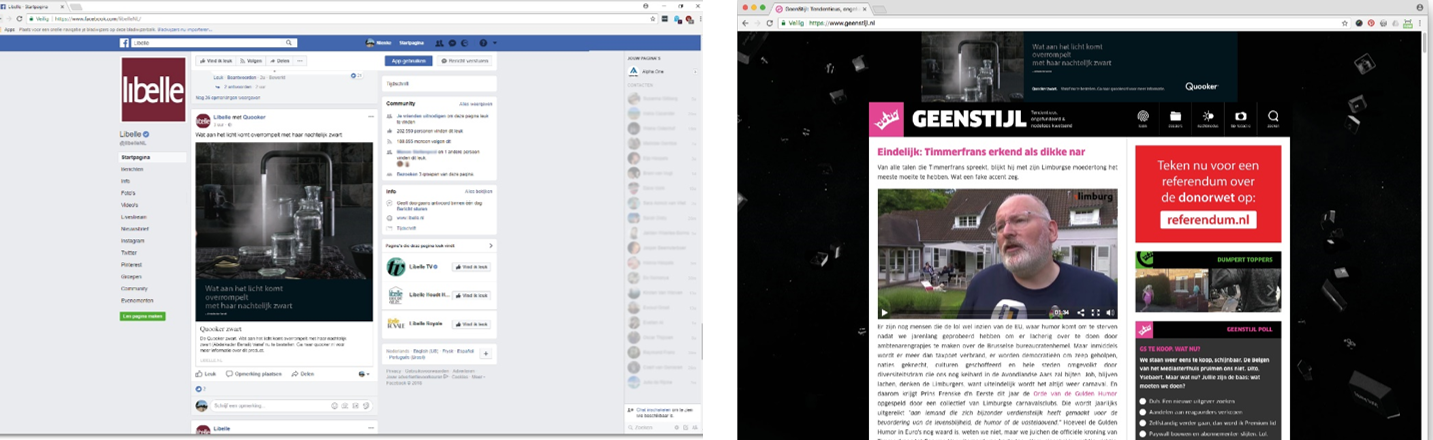Open 'Alles weergeven' link in Community box
This screenshot has width=1433, height=440.
coord(476,103)
